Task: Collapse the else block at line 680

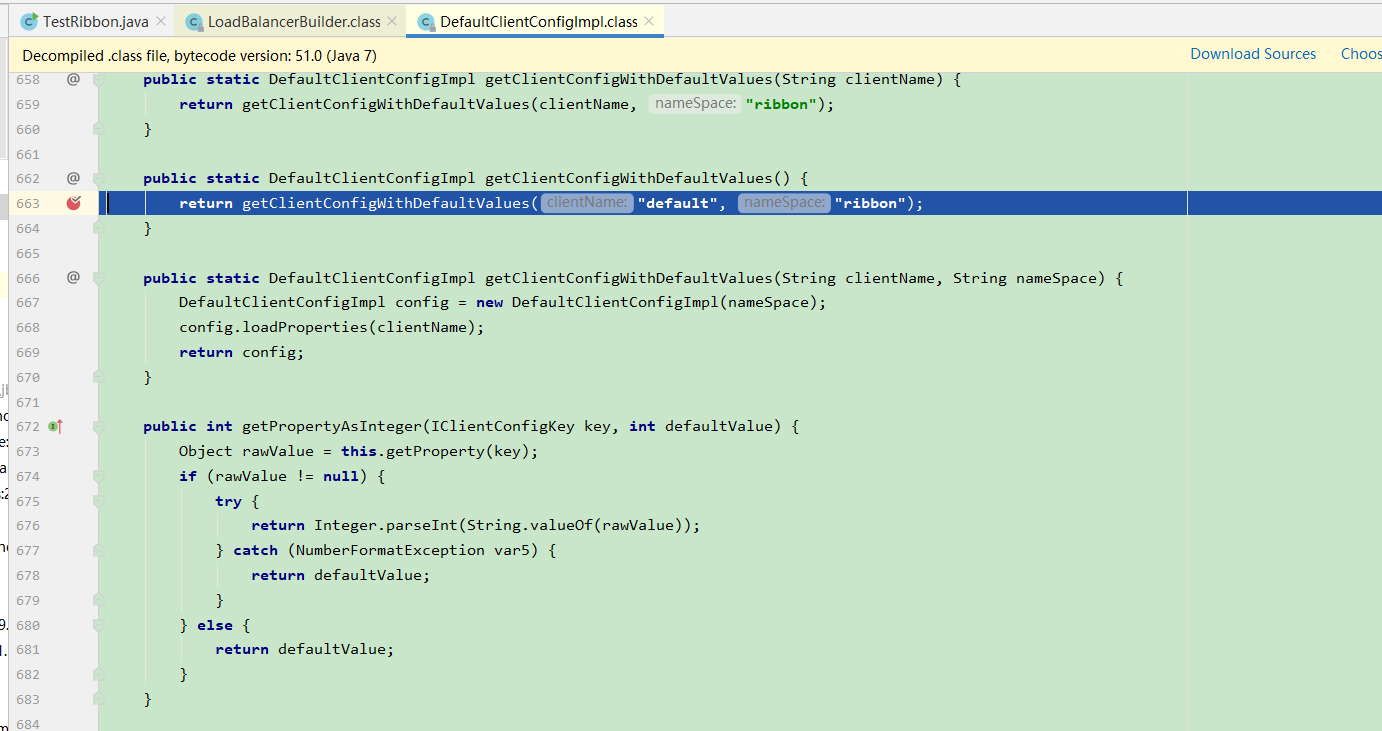Action: 98,625
